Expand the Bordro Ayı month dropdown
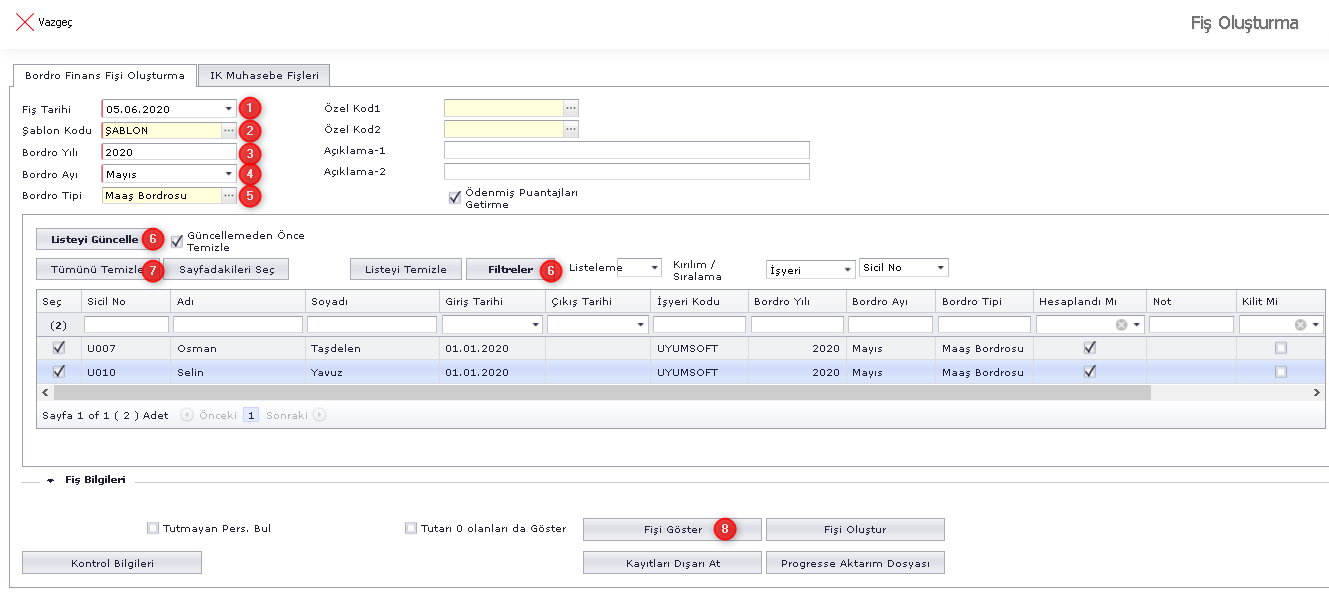 tap(229, 174)
